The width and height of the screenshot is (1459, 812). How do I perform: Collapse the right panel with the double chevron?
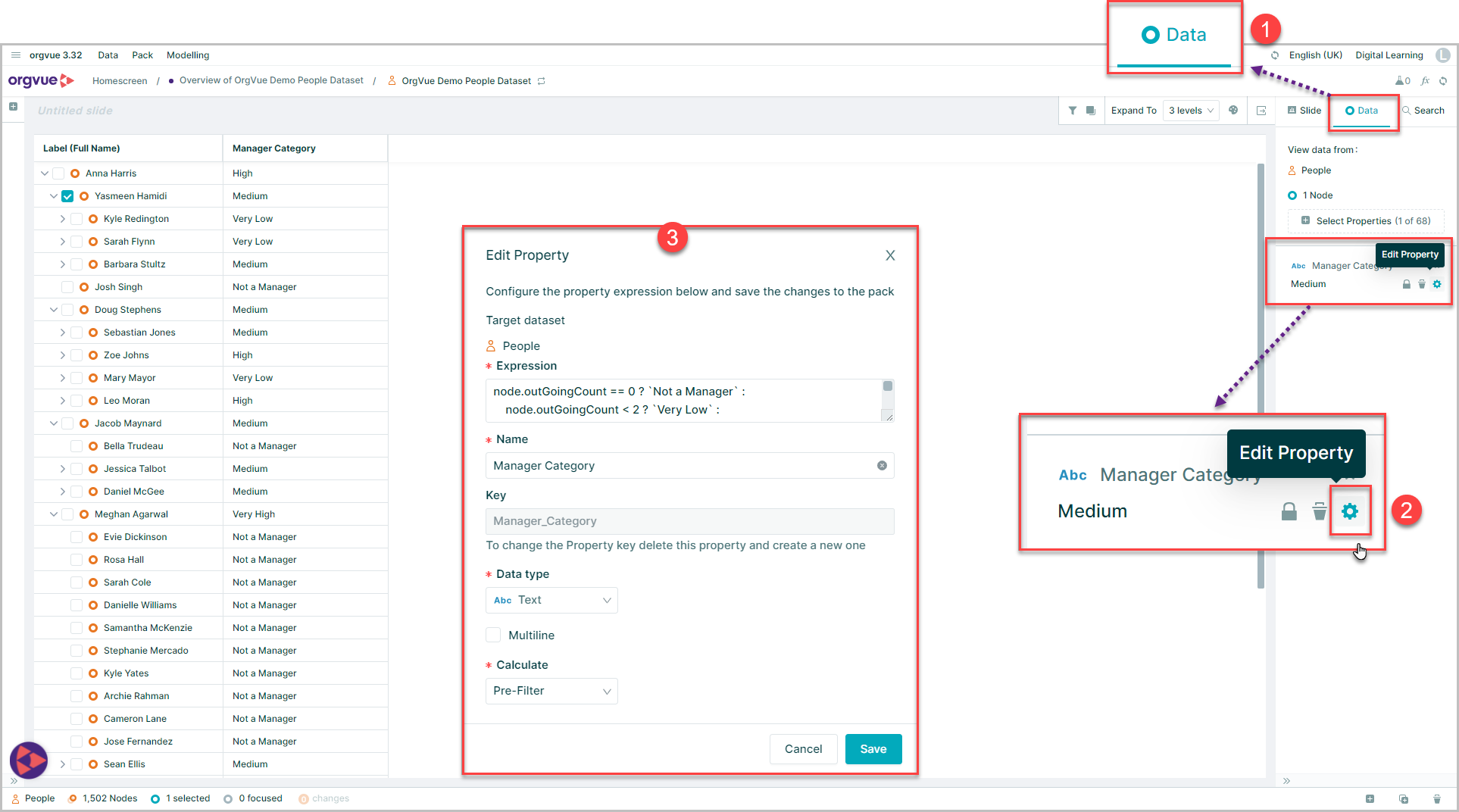(1286, 781)
